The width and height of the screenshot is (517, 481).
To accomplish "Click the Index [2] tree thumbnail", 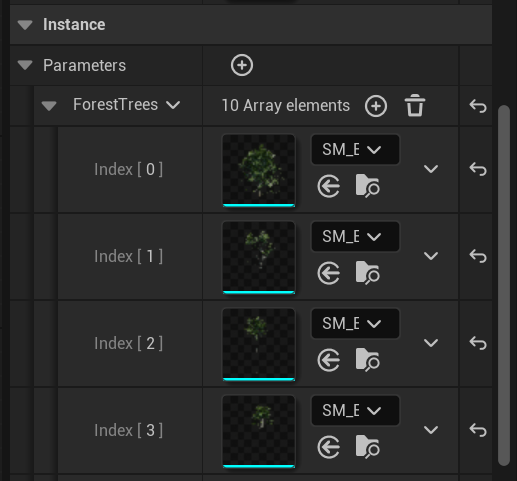I will (259, 344).
